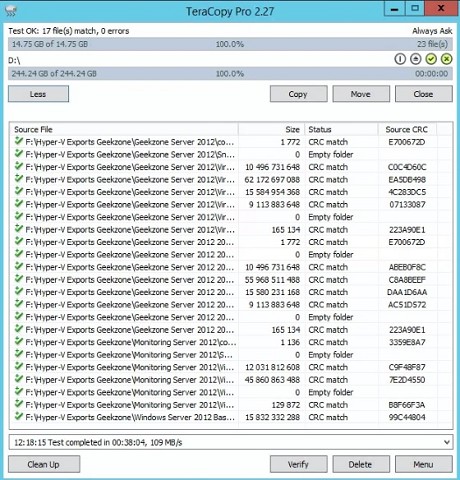Sort by Source CRC column header

(x=407, y=129)
